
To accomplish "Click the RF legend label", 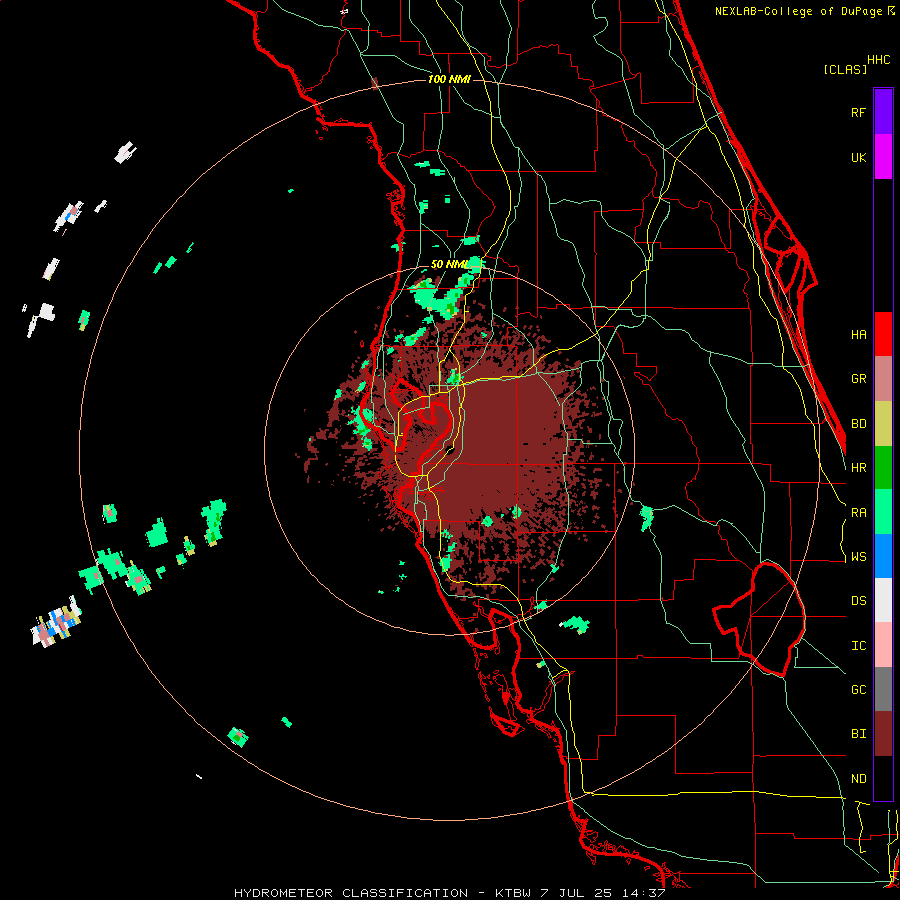I will pyautogui.click(x=858, y=112).
